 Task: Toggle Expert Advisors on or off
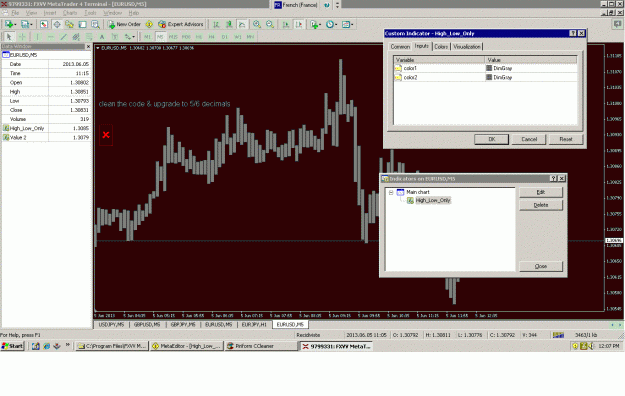pyautogui.click(x=181, y=24)
